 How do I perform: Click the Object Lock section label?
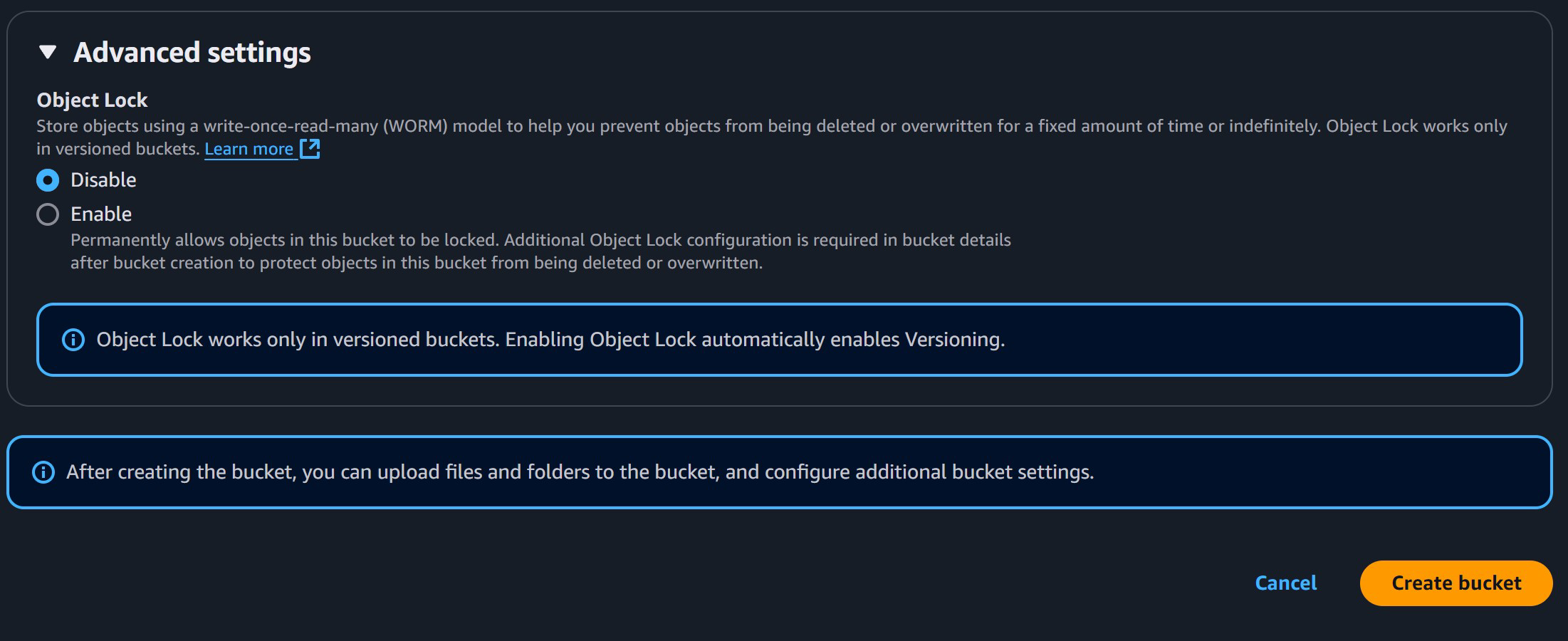(x=92, y=100)
